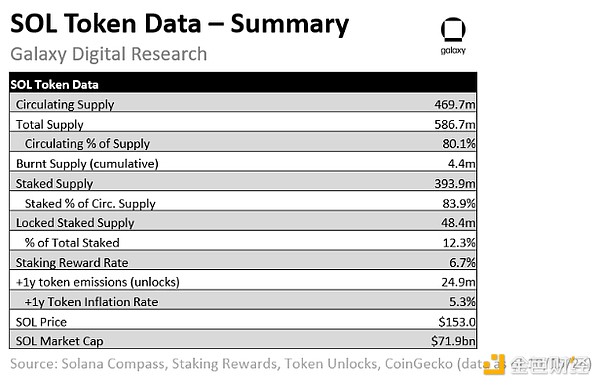Viewport: 600px width, 386px height.
Task: Click the $71.9bn market cap value
Action: point(453,341)
